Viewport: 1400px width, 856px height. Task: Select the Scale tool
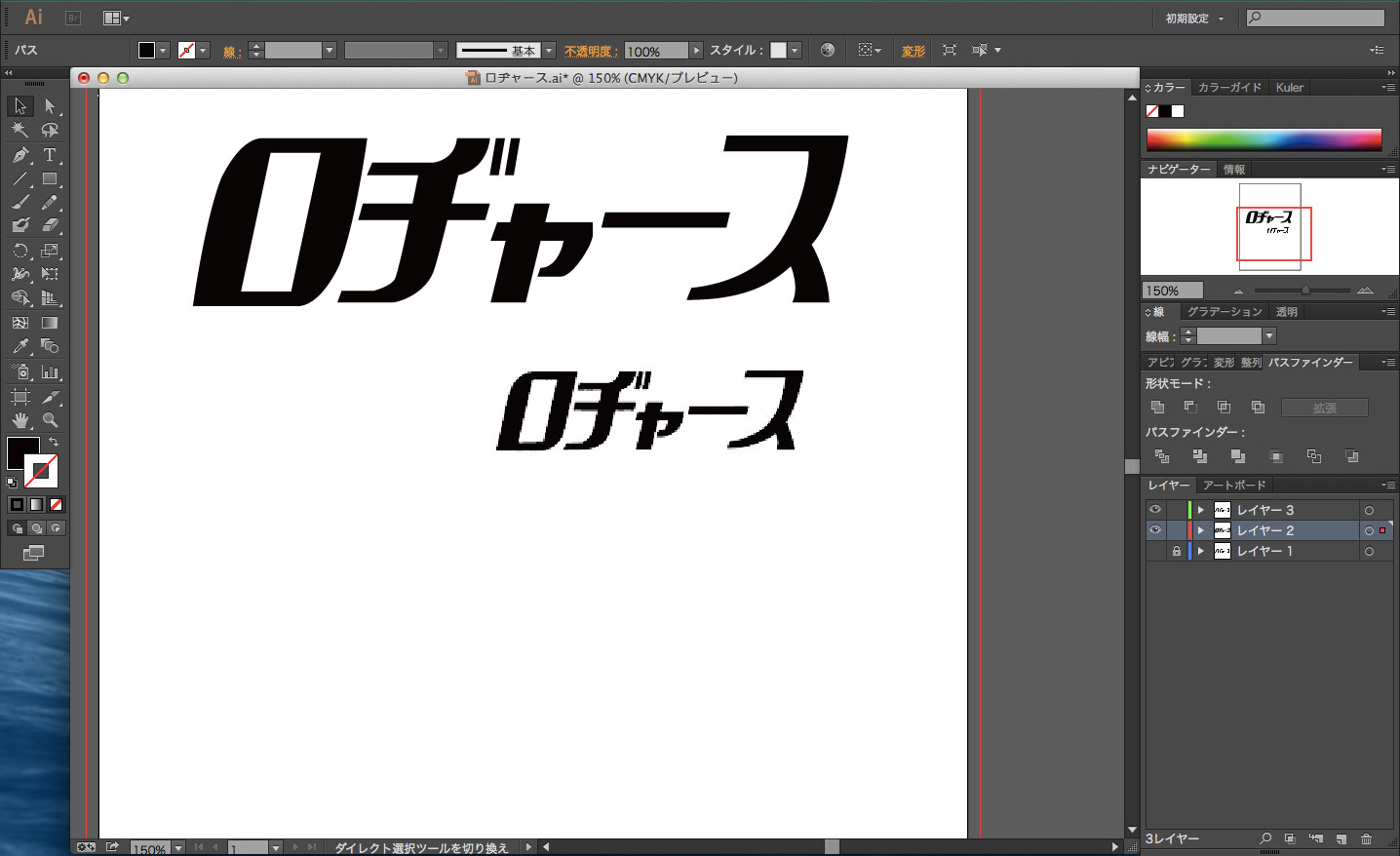point(50,251)
